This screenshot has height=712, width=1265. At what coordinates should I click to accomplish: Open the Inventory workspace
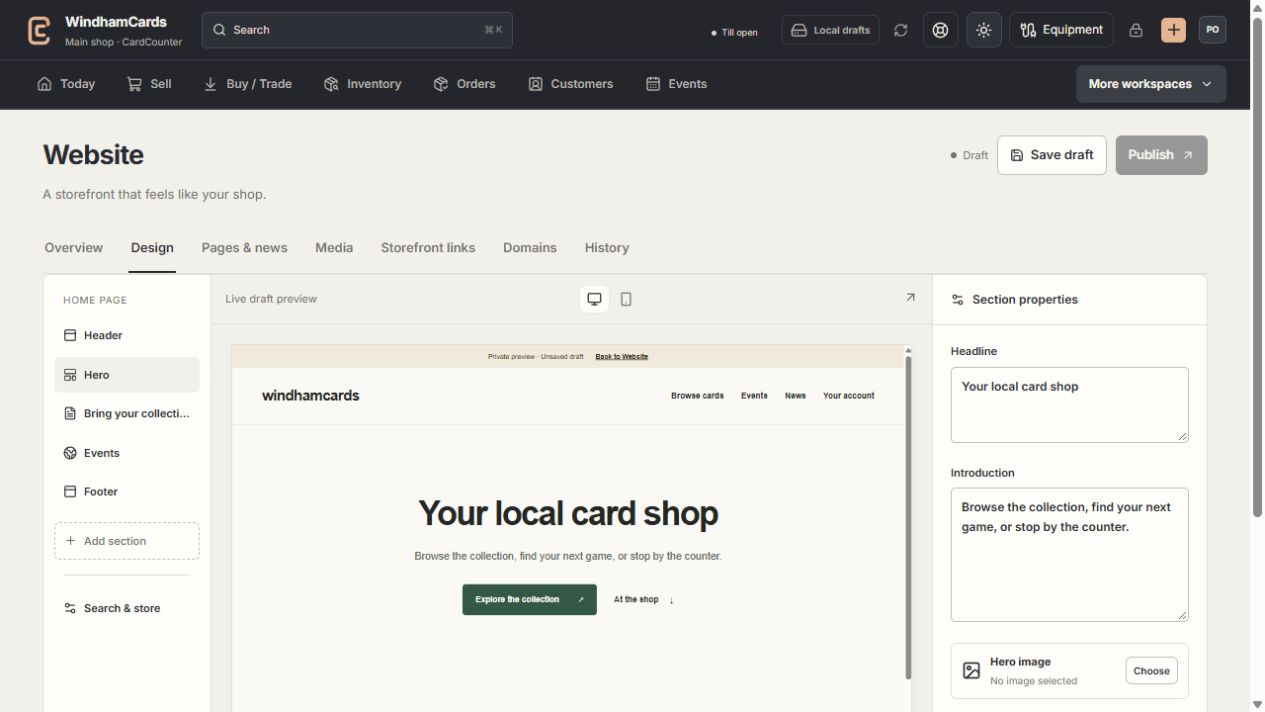(363, 84)
